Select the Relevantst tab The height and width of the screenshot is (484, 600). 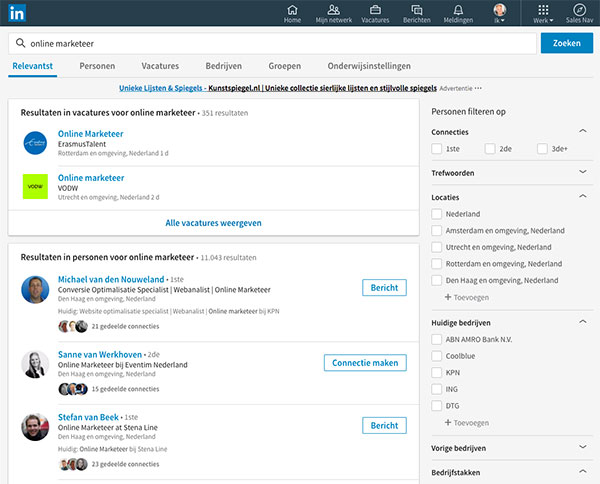point(33,66)
